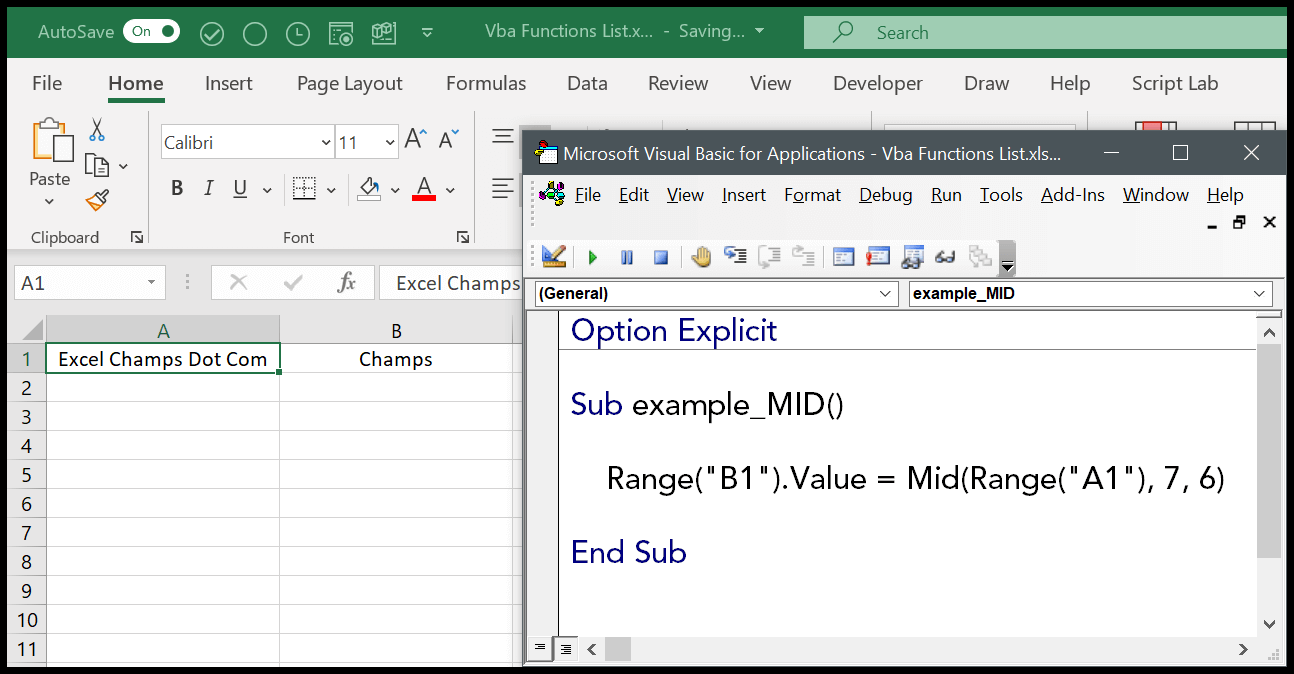Screen dimensions: 1294x674
Task: Switch to the Developer ribbon tab
Action: click(880, 84)
